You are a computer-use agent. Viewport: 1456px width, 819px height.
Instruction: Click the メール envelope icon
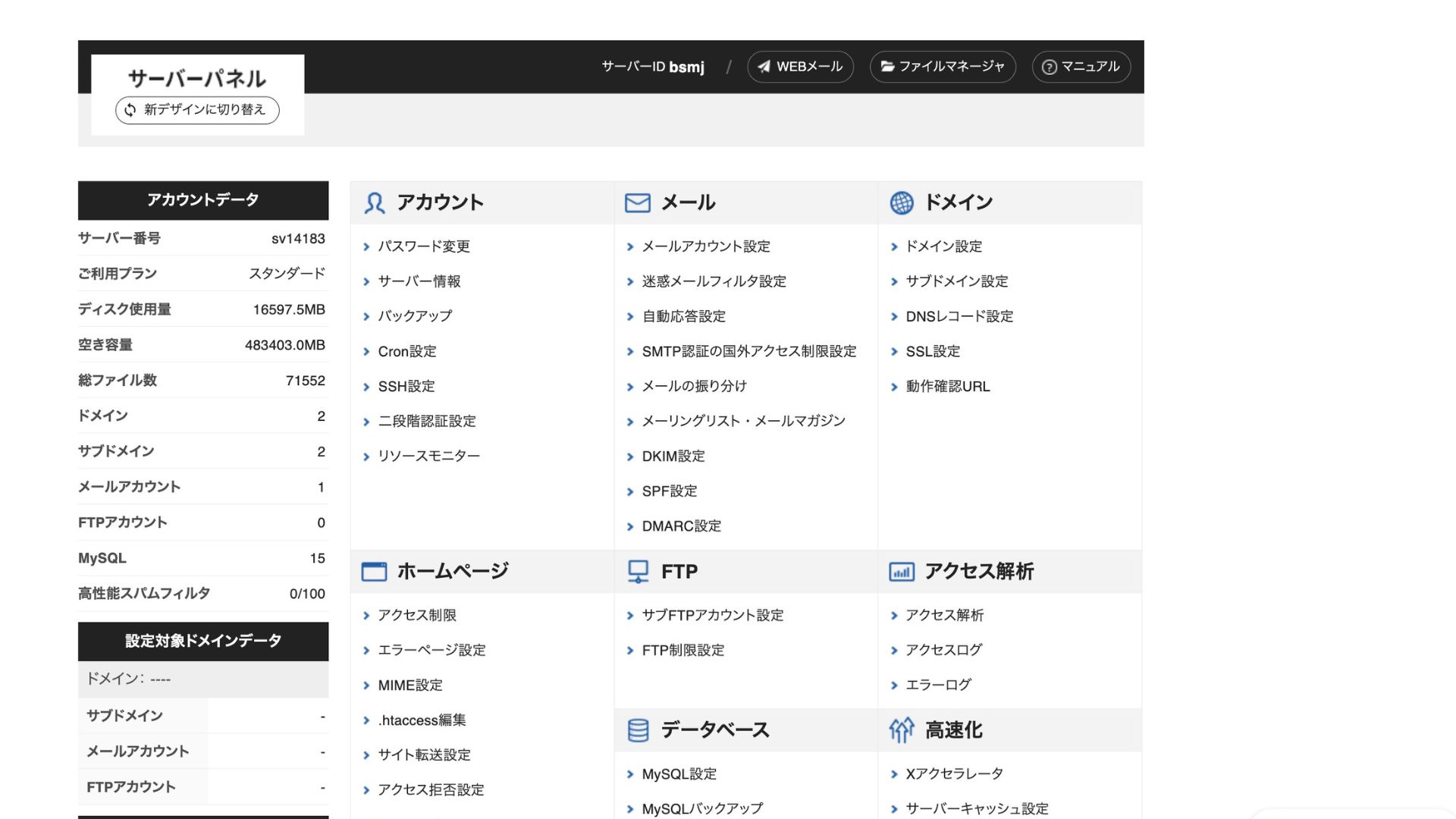point(638,202)
